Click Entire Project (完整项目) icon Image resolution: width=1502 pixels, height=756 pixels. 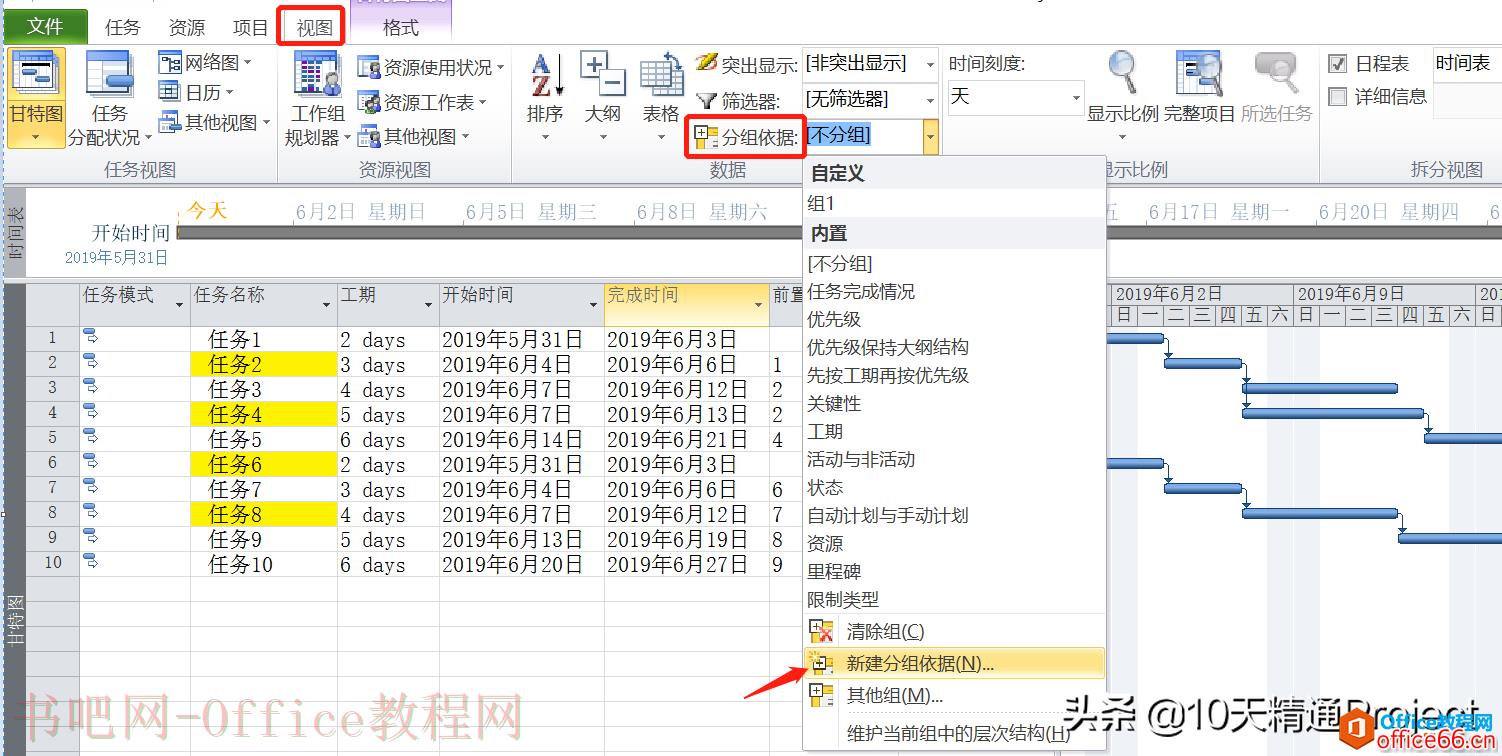point(1199,75)
